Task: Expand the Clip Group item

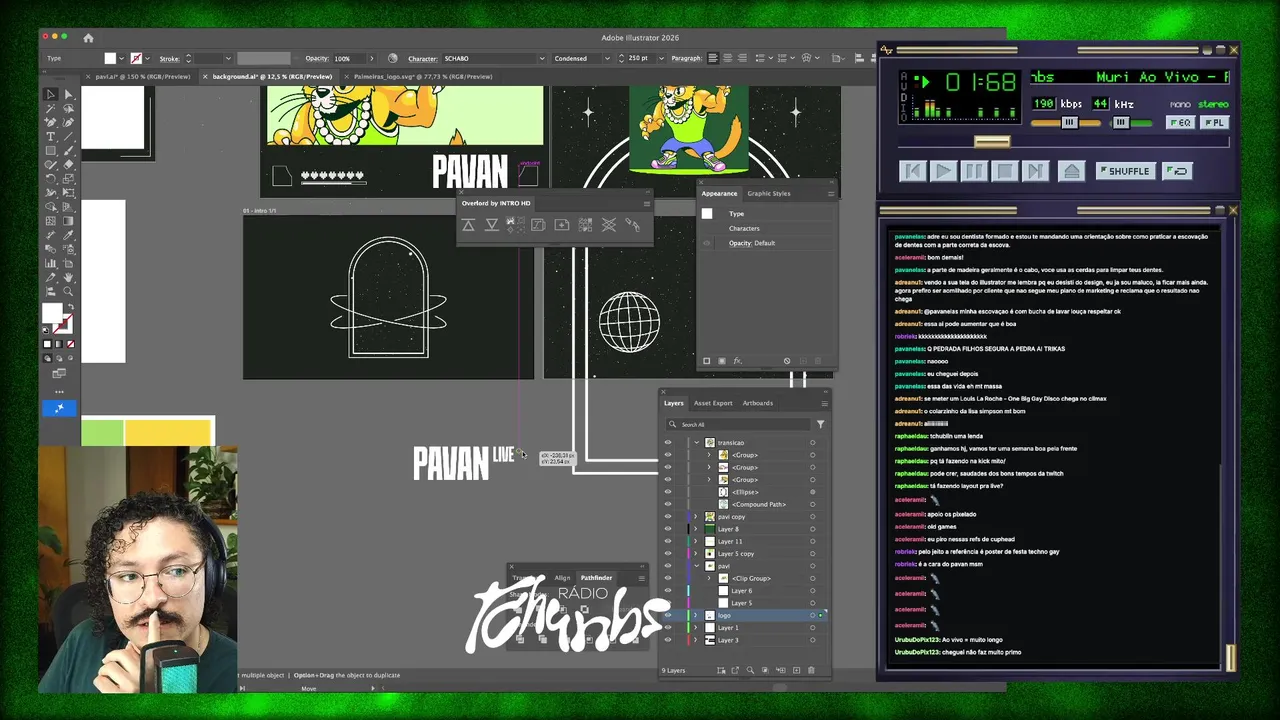Action: point(709,578)
